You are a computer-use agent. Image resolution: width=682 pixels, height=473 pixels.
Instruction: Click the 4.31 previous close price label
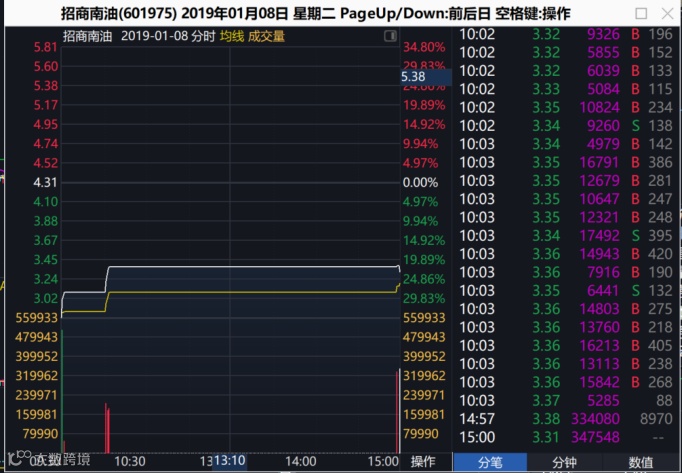click(x=45, y=182)
